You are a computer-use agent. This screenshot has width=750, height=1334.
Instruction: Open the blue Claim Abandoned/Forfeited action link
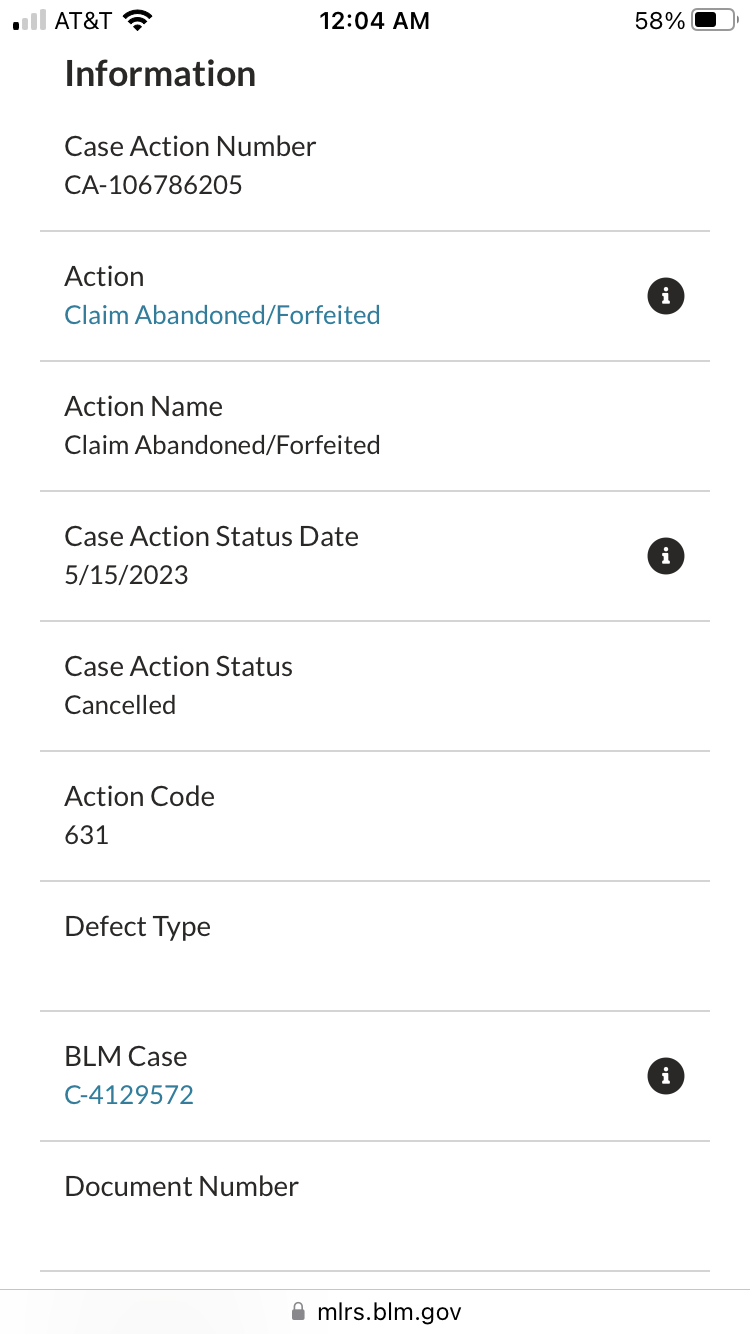point(222,315)
